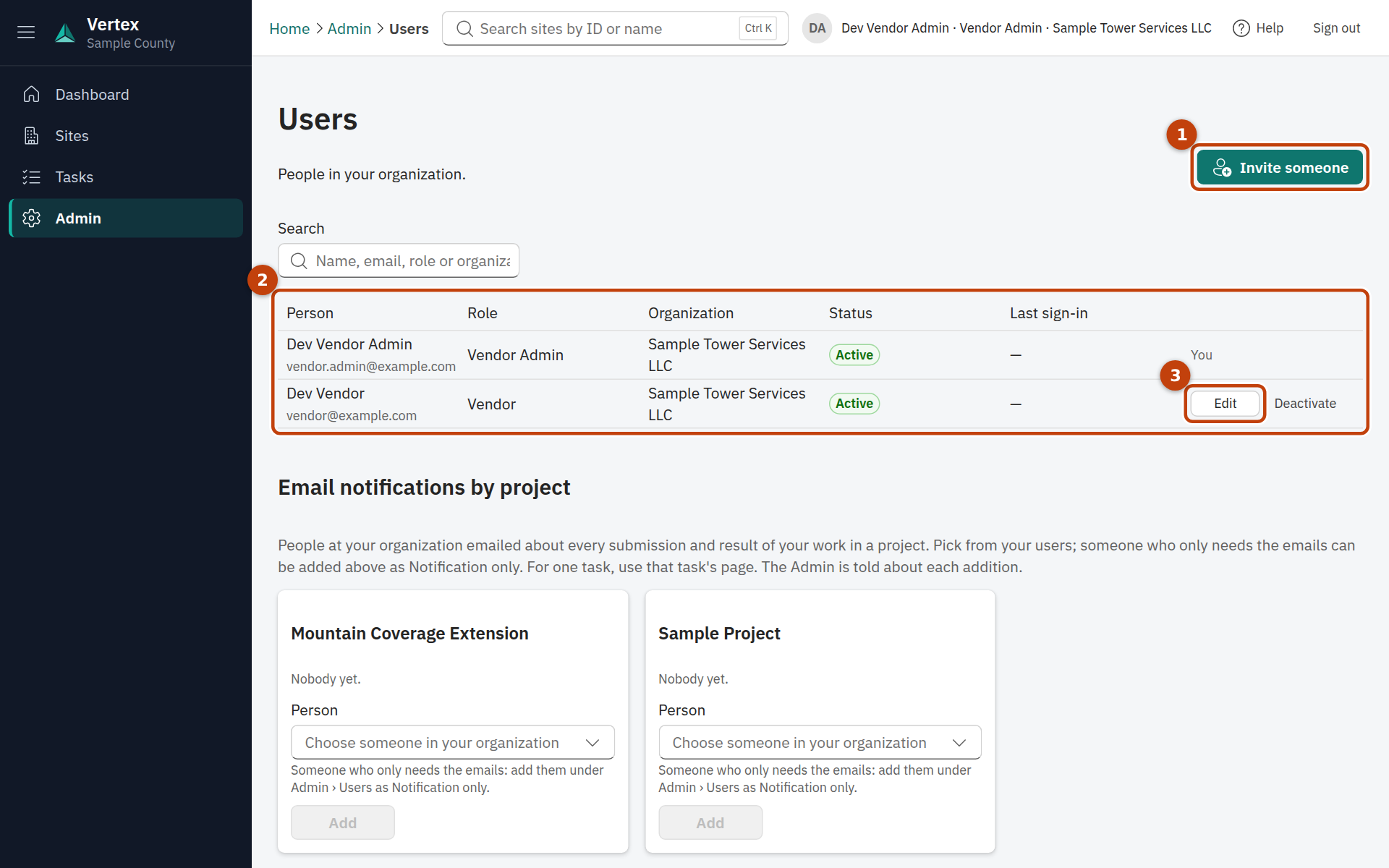The image size is (1389, 868).
Task: Click the user search name/email field
Action: pyautogui.click(x=399, y=261)
